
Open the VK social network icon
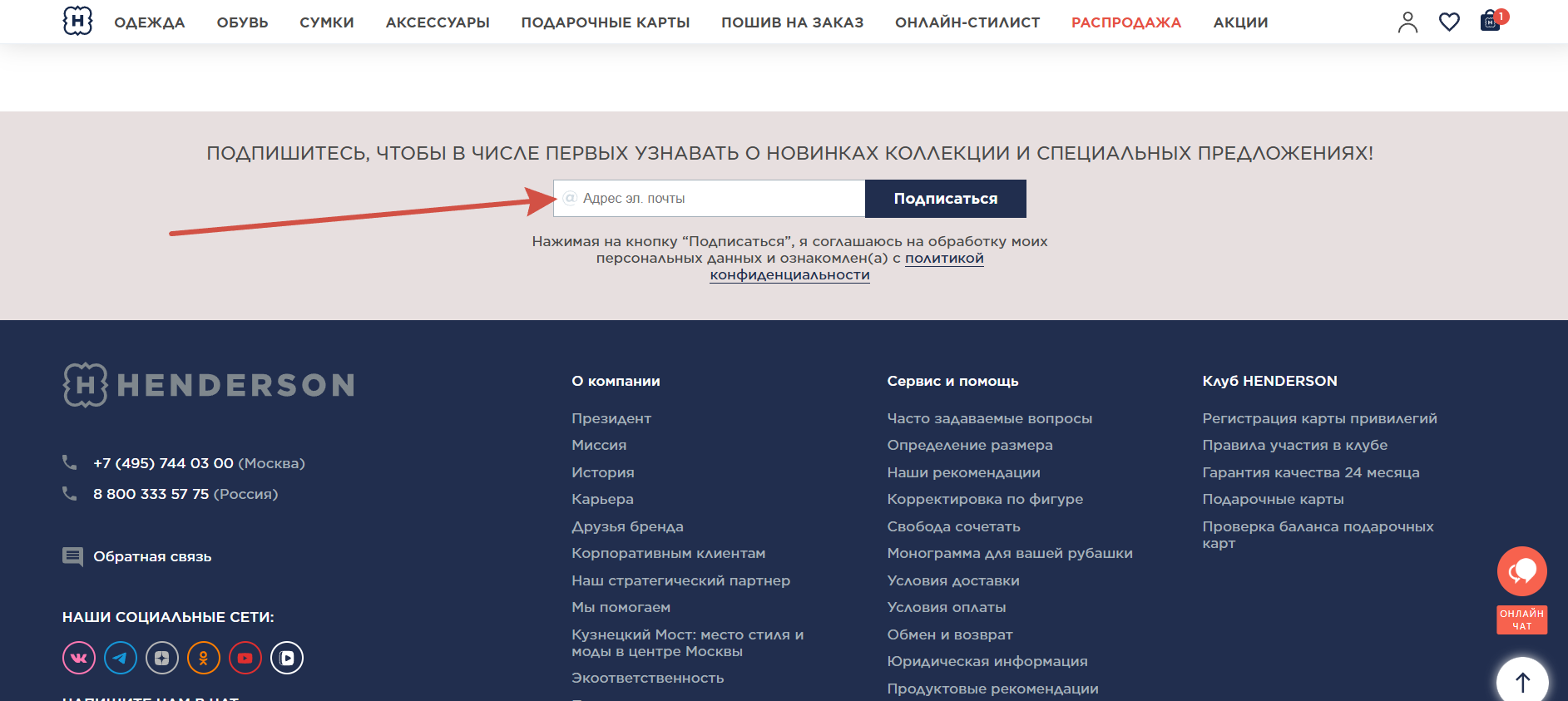[79, 658]
